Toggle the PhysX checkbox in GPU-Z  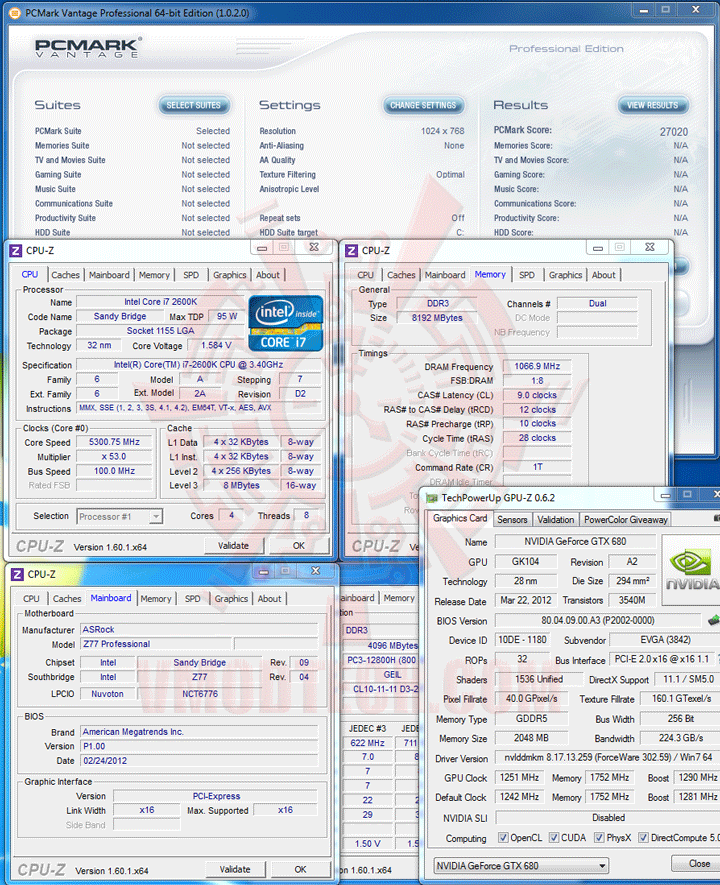coord(599,838)
